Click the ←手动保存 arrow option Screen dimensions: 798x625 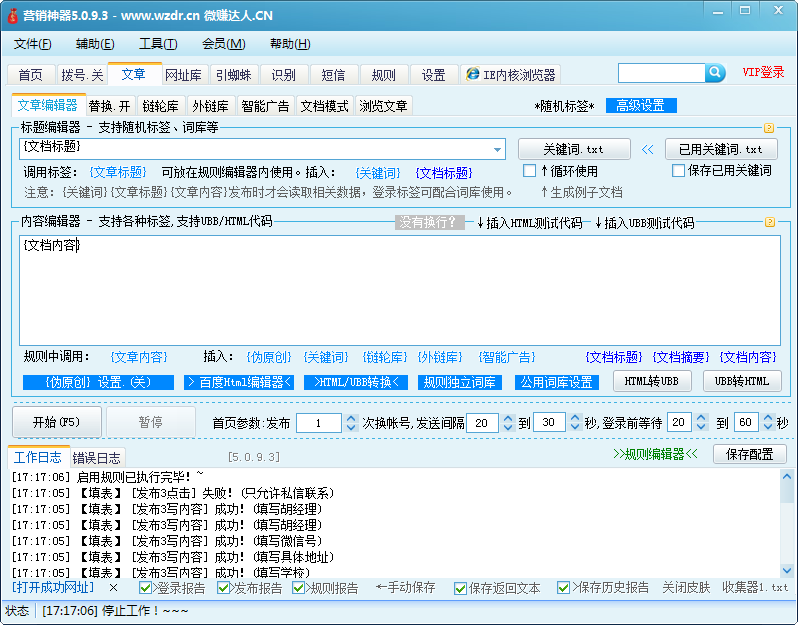[x=405, y=588]
